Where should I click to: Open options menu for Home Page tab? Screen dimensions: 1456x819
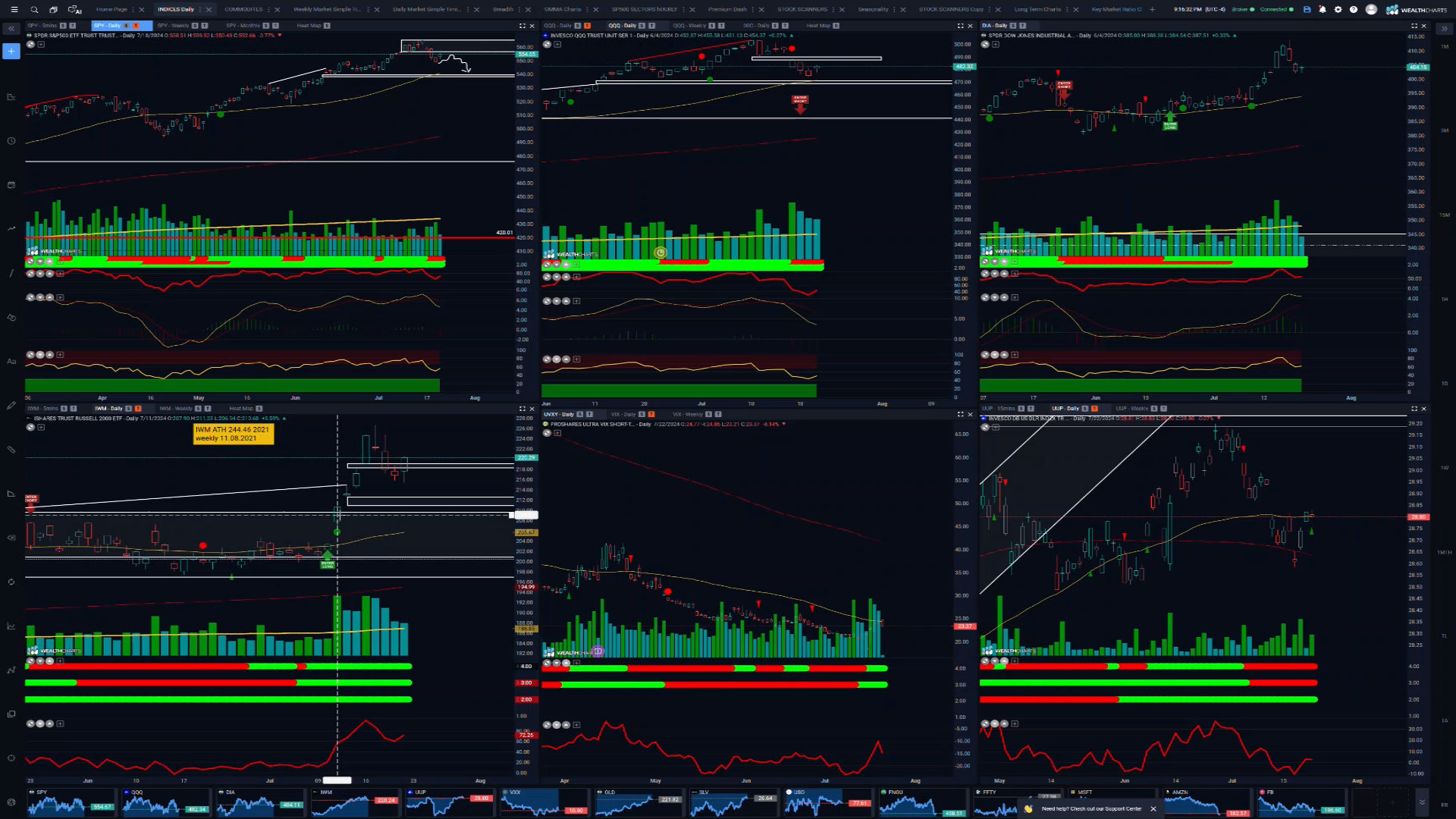pyautogui.click(x=133, y=10)
